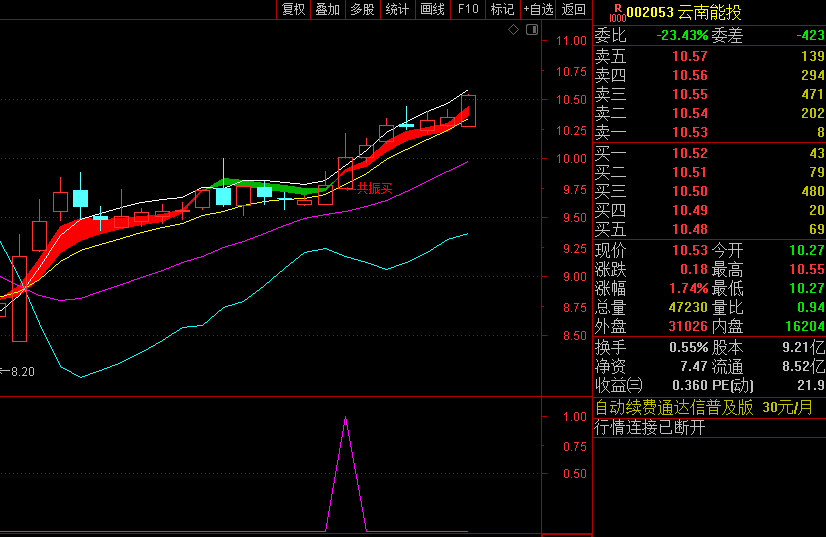Open the 统计 statistics tool

[397, 9]
